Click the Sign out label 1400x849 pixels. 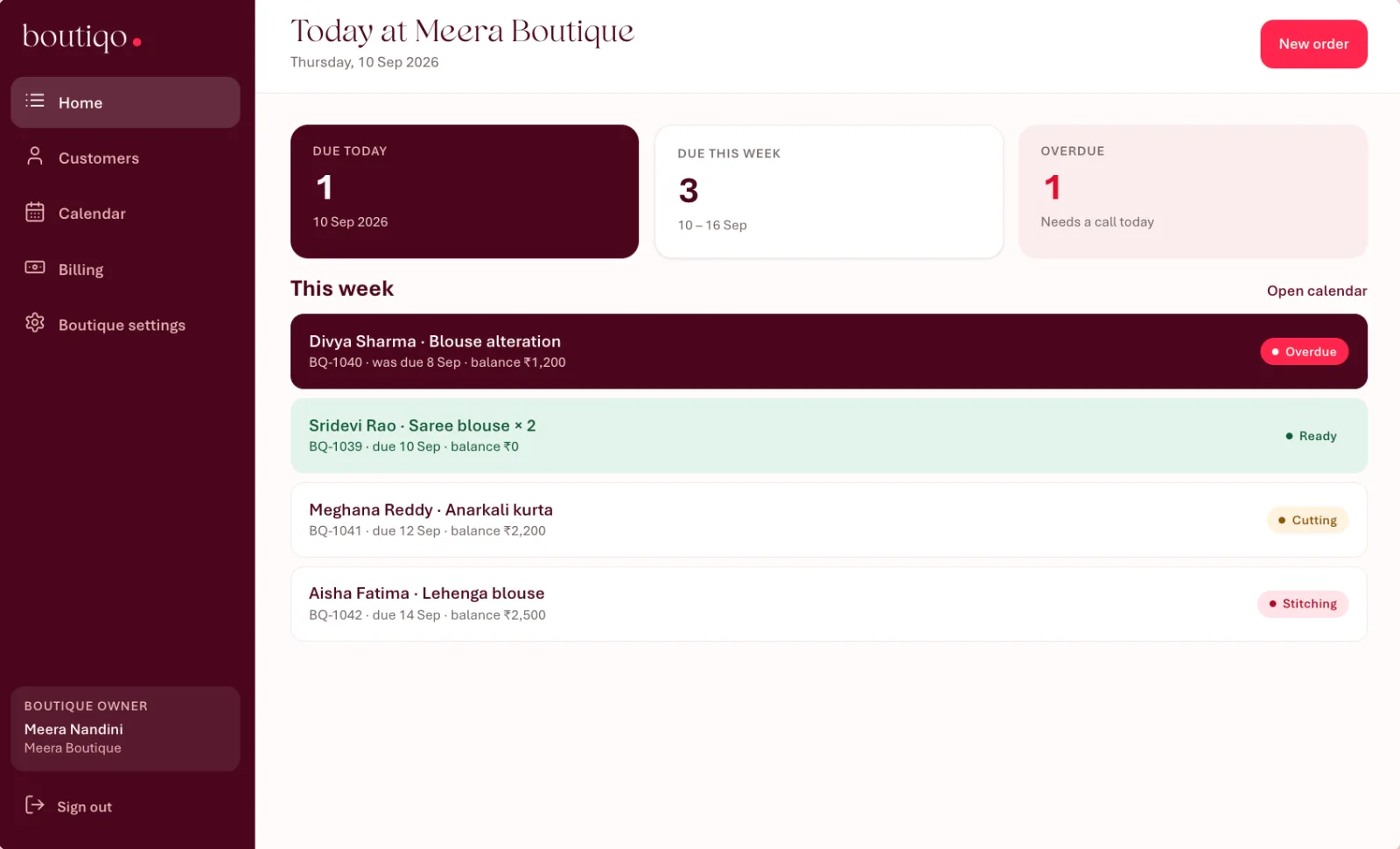tap(84, 807)
